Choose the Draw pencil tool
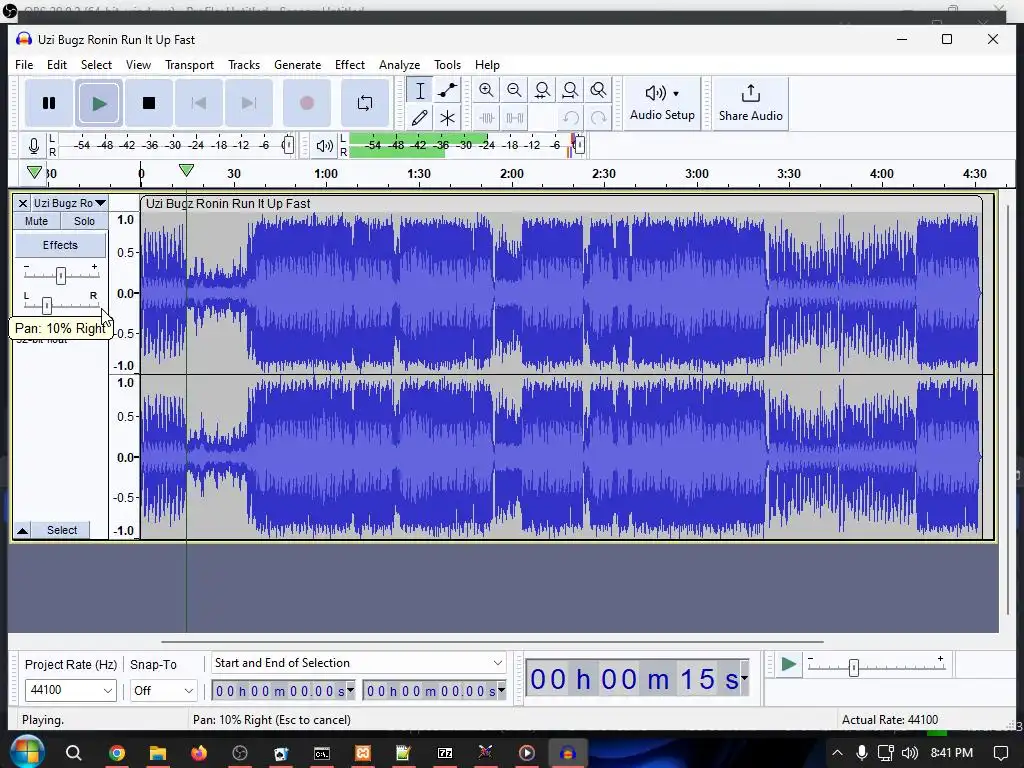Viewport: 1024px width, 768px height. click(420, 118)
